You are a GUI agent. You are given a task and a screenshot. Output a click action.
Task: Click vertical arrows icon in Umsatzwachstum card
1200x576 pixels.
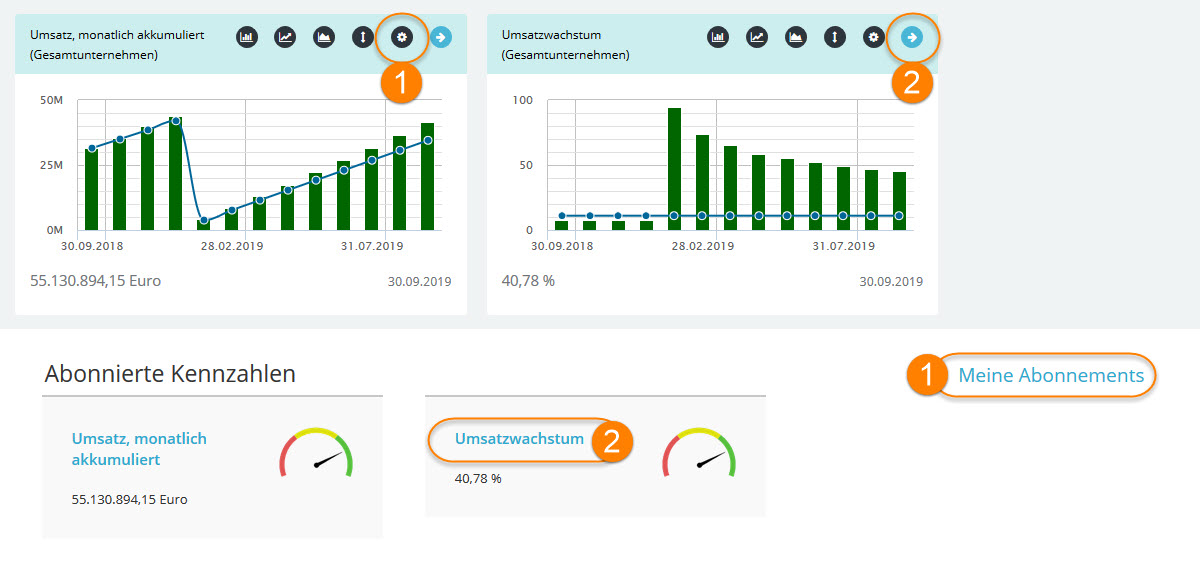[834, 38]
